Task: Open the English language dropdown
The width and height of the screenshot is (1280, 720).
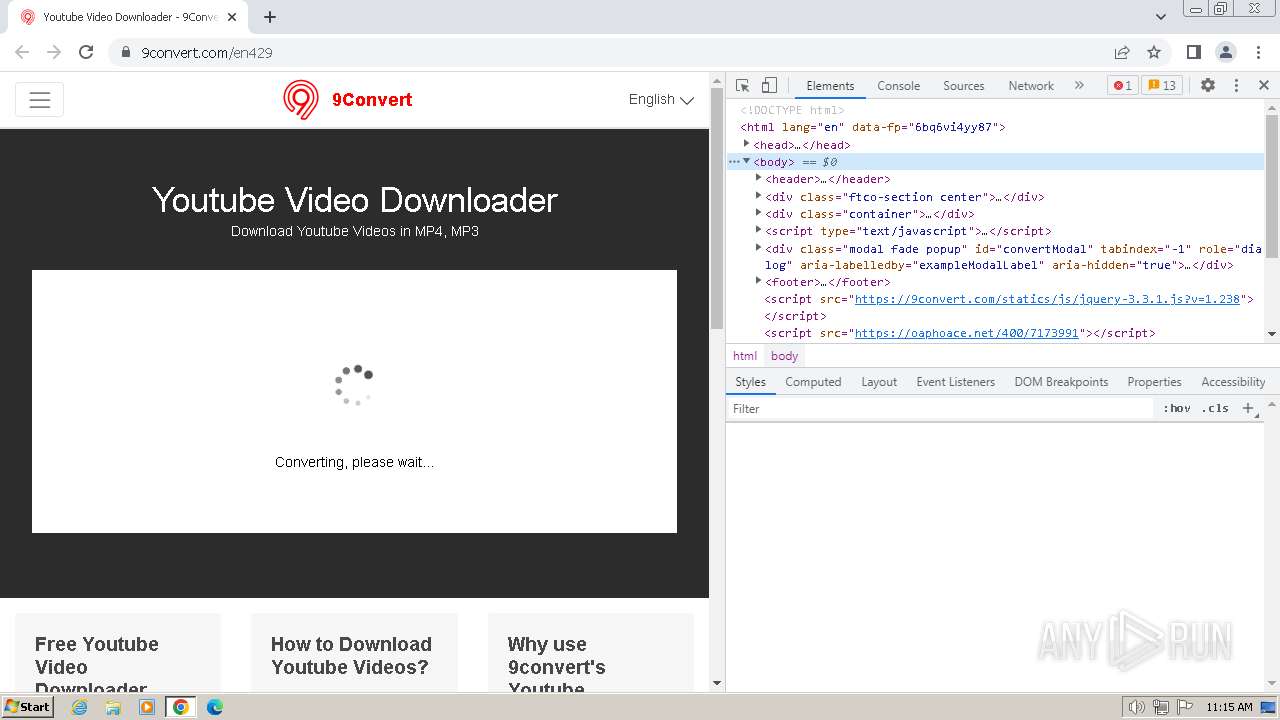Action: tap(661, 99)
